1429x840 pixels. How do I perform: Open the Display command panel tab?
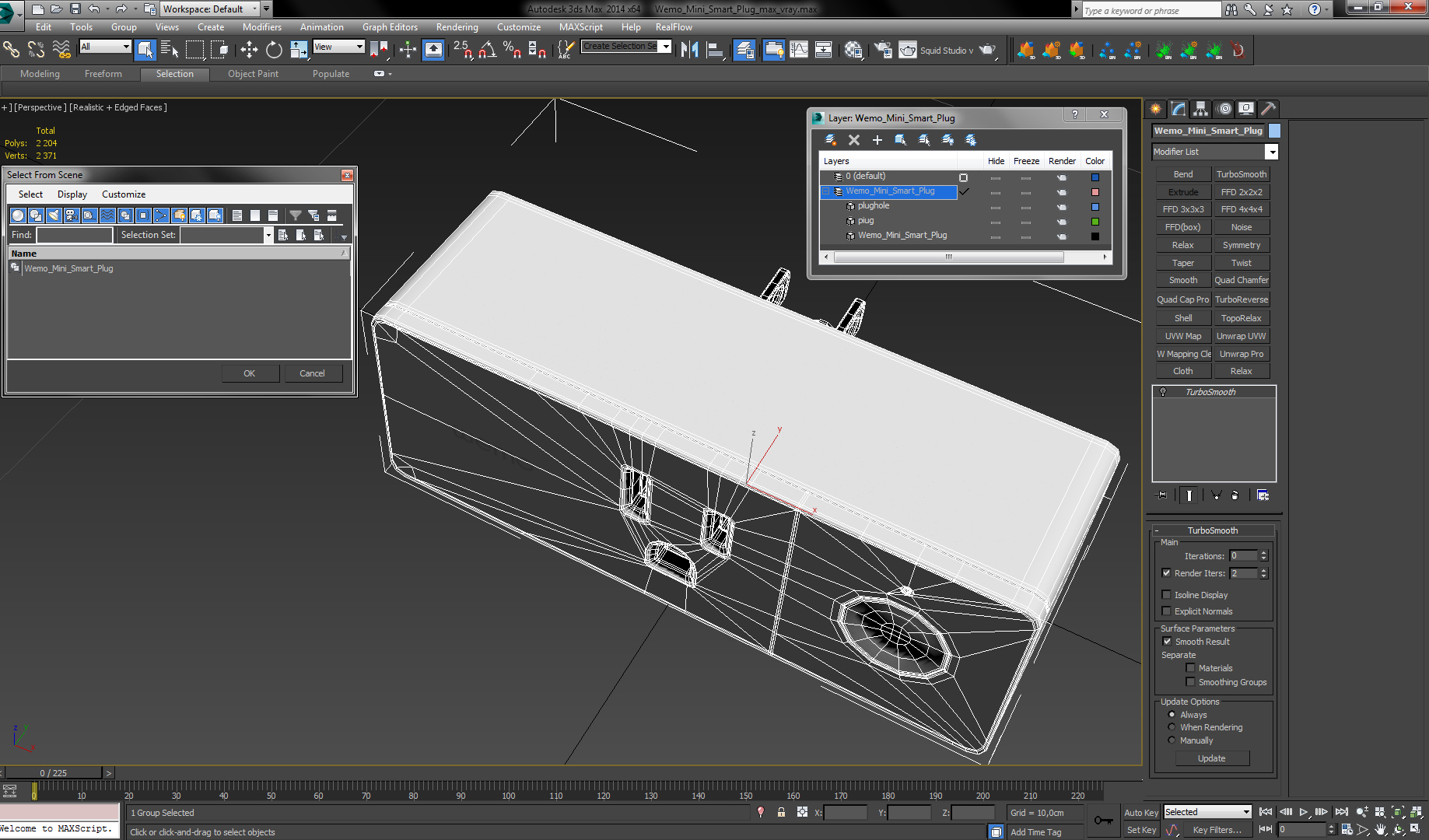(1246, 109)
